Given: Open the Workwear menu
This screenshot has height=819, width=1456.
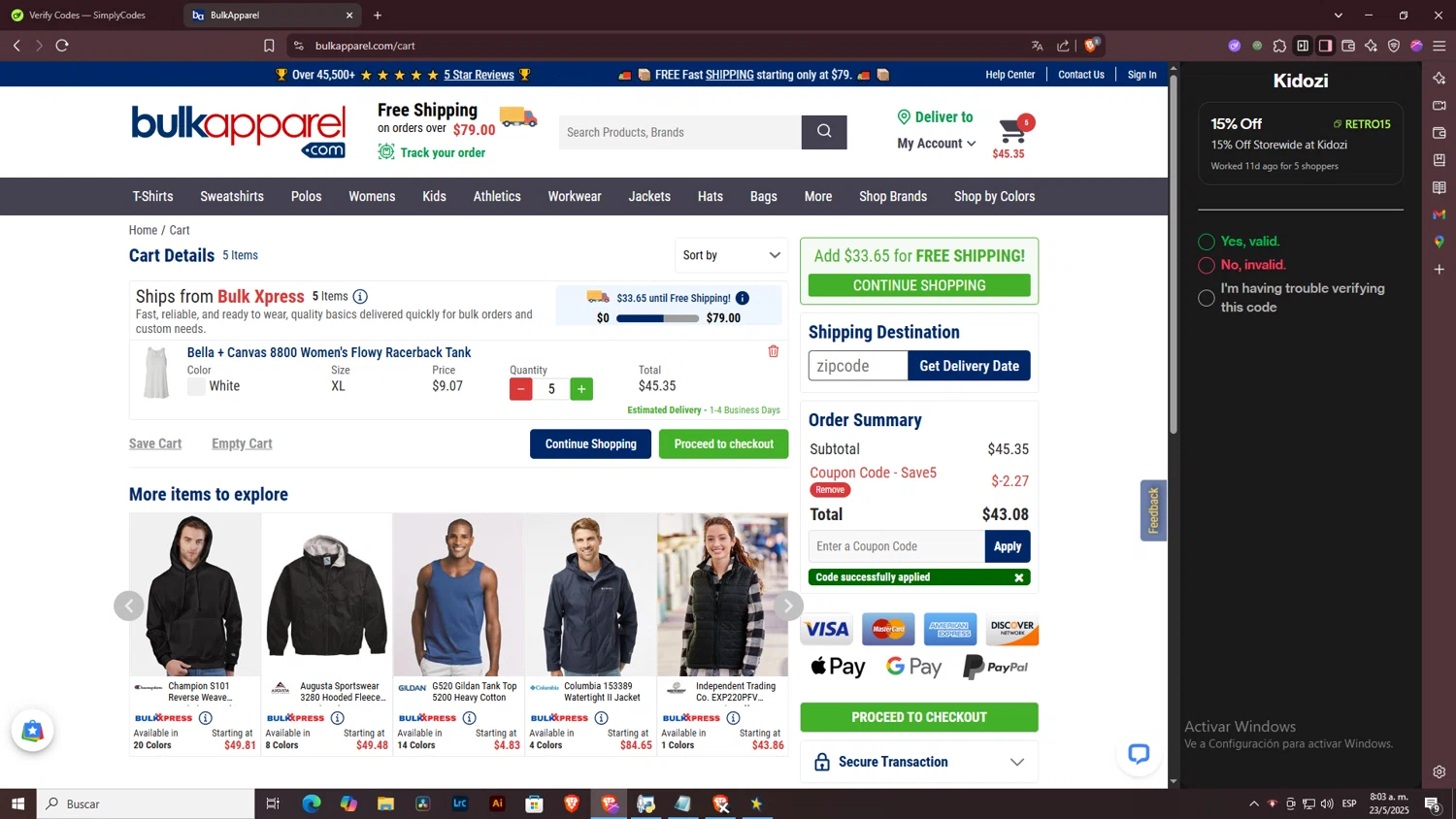Looking at the screenshot, I should (x=575, y=196).
